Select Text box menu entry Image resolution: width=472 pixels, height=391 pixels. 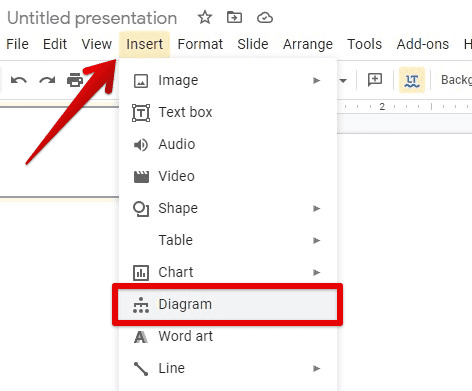click(x=228, y=112)
